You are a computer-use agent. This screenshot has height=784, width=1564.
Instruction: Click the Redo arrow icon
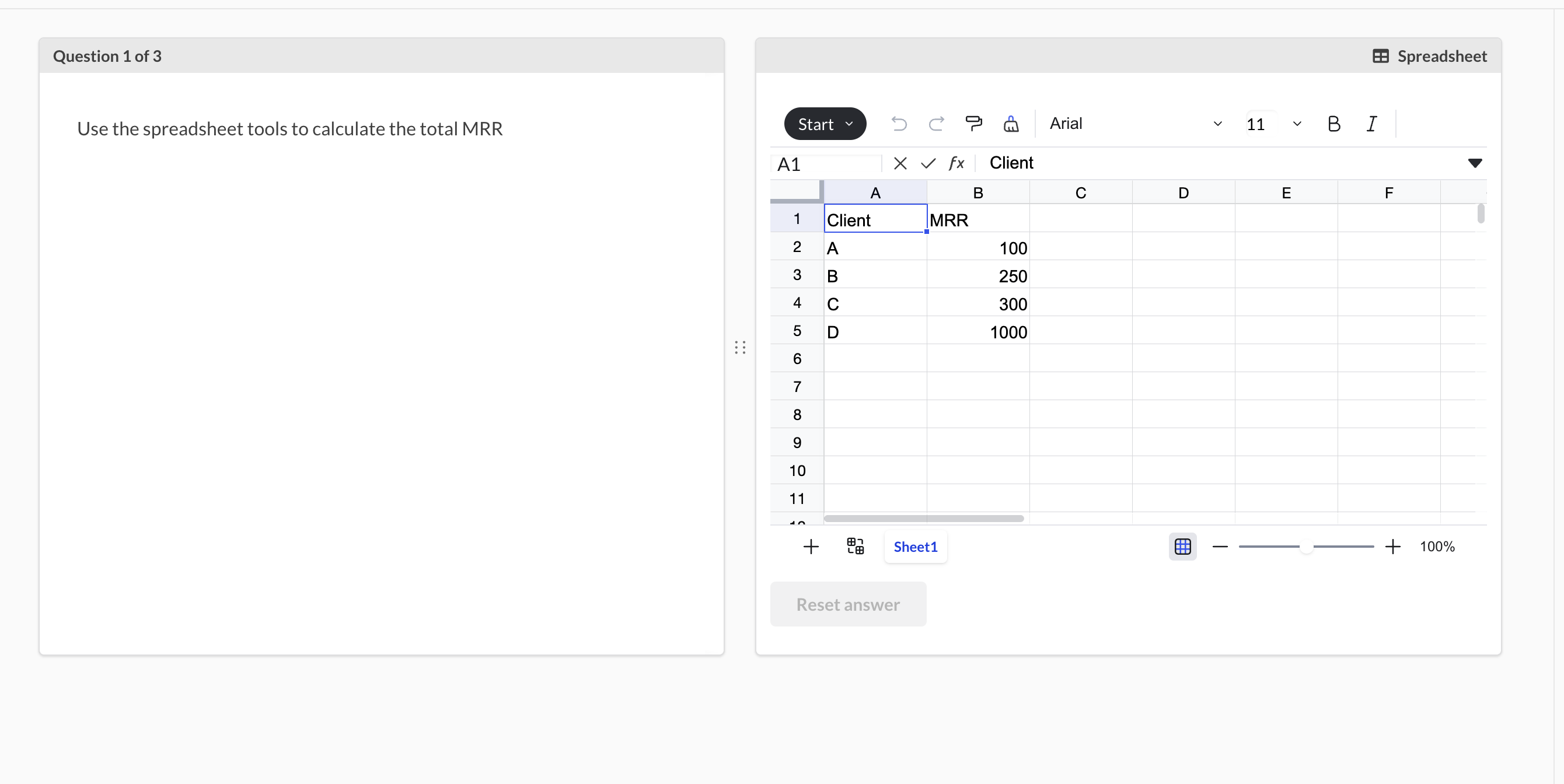click(x=936, y=124)
